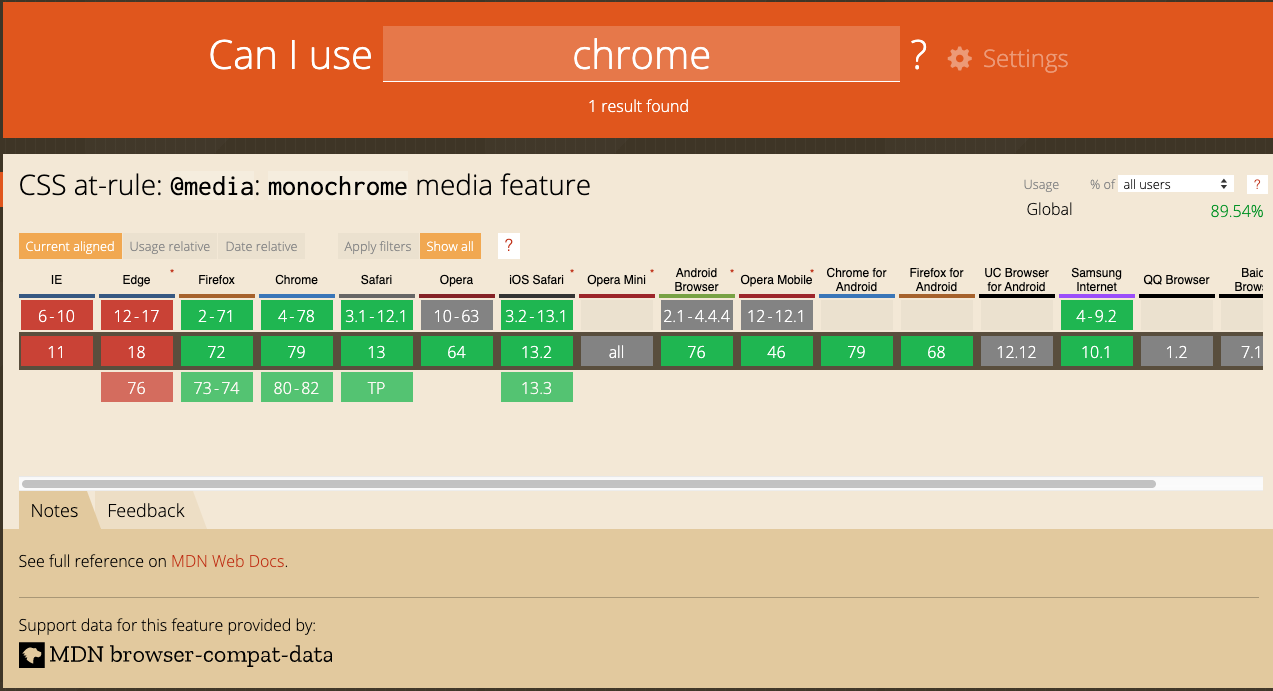The height and width of the screenshot is (691, 1273).
Task: Select the Chrome 79 version cell
Action: point(296,352)
